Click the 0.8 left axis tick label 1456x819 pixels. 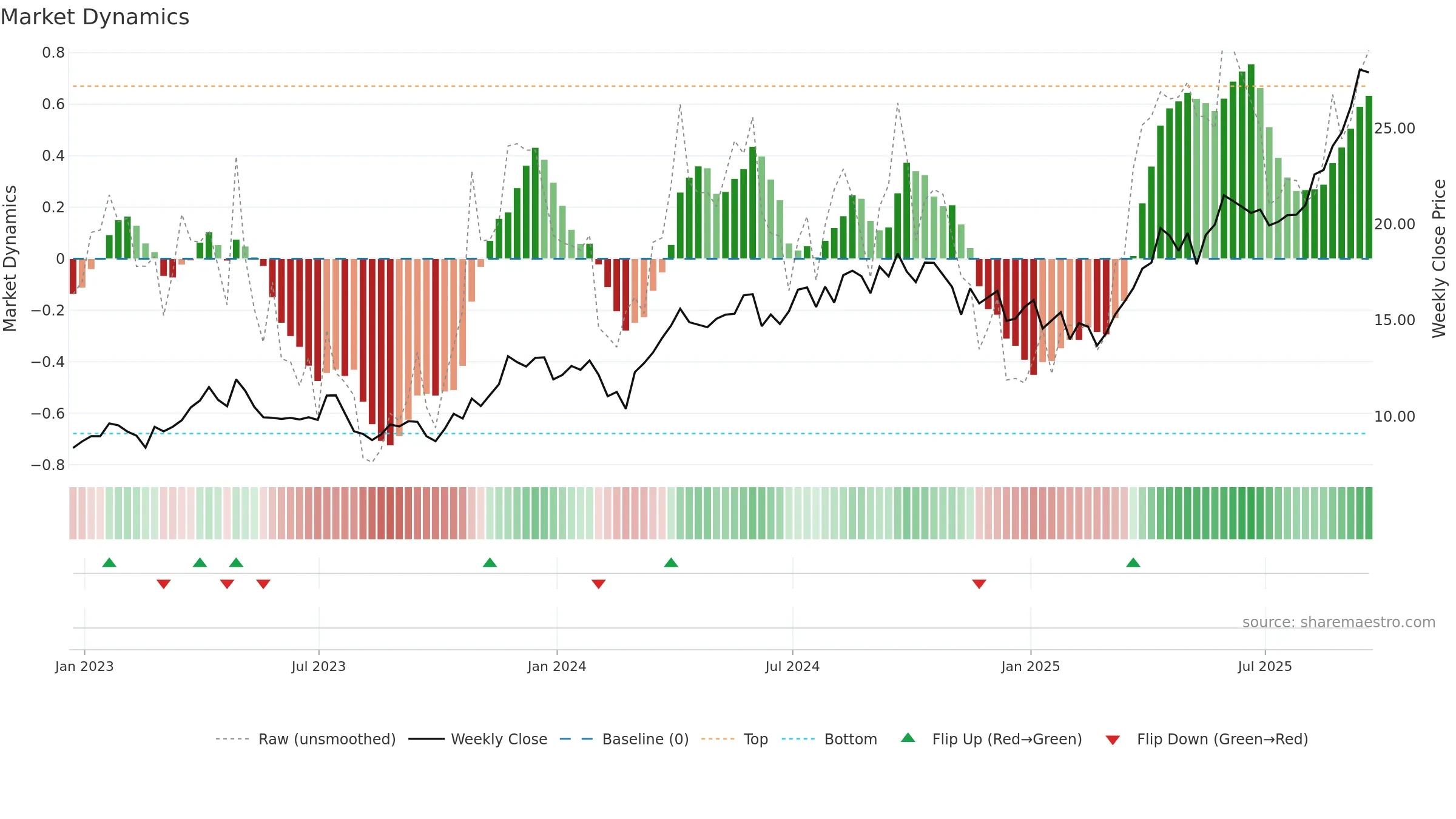pyautogui.click(x=53, y=53)
